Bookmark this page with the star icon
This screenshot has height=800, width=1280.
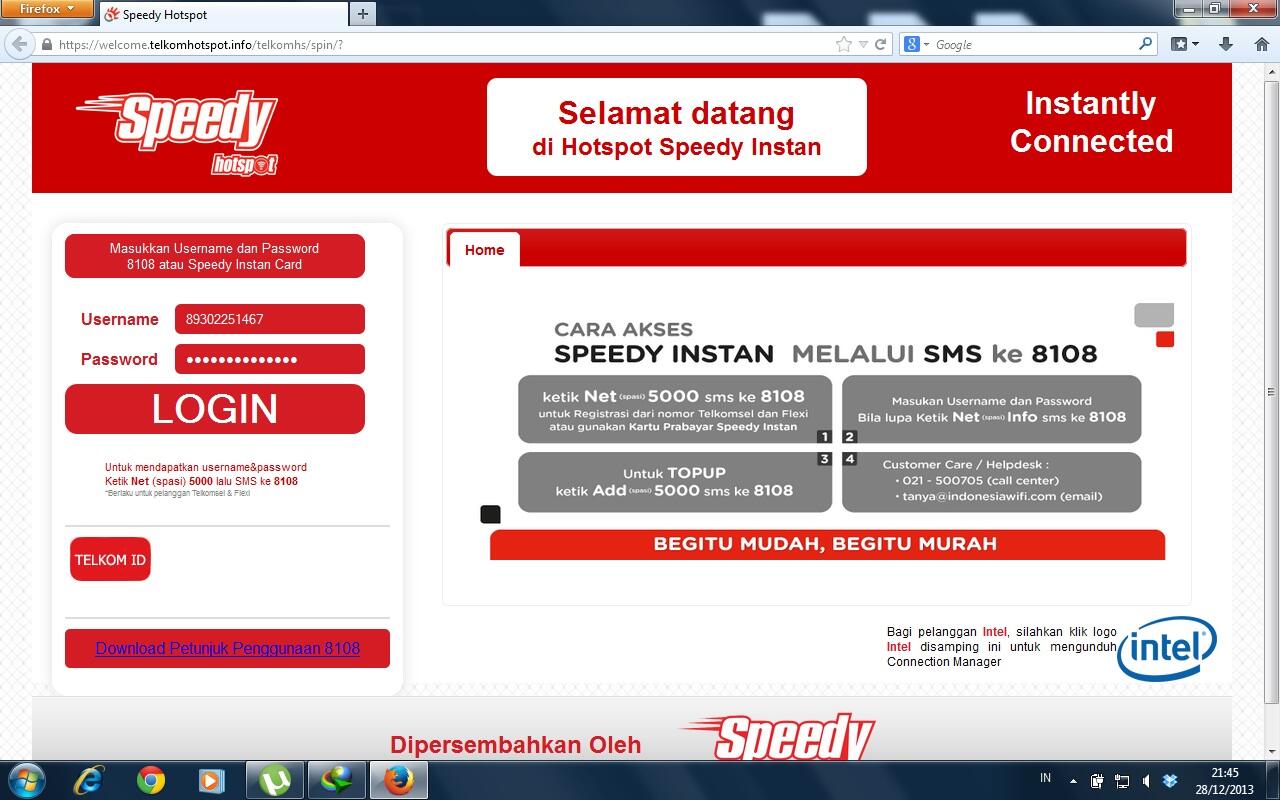coord(844,44)
